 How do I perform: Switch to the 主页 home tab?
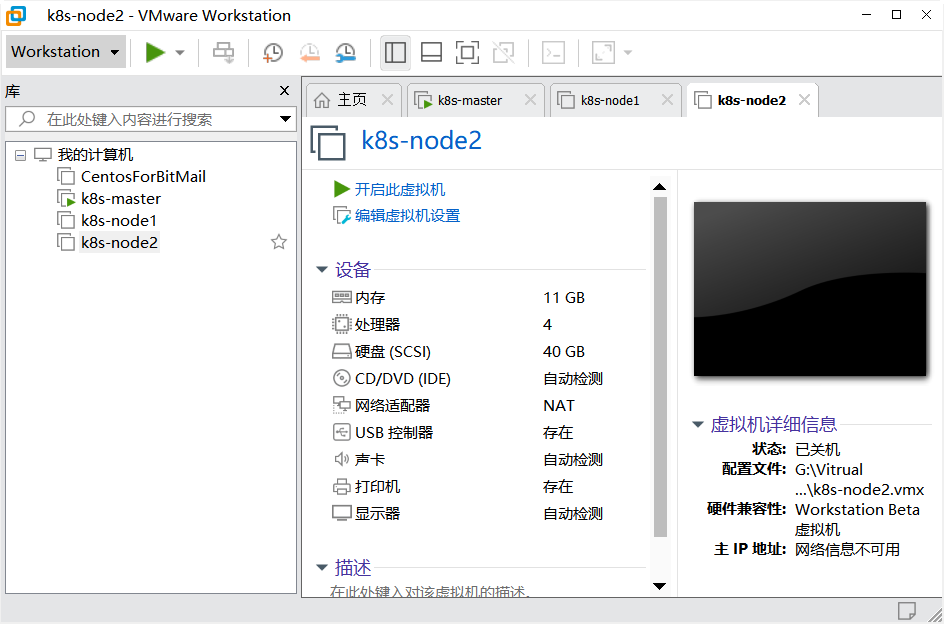(352, 100)
